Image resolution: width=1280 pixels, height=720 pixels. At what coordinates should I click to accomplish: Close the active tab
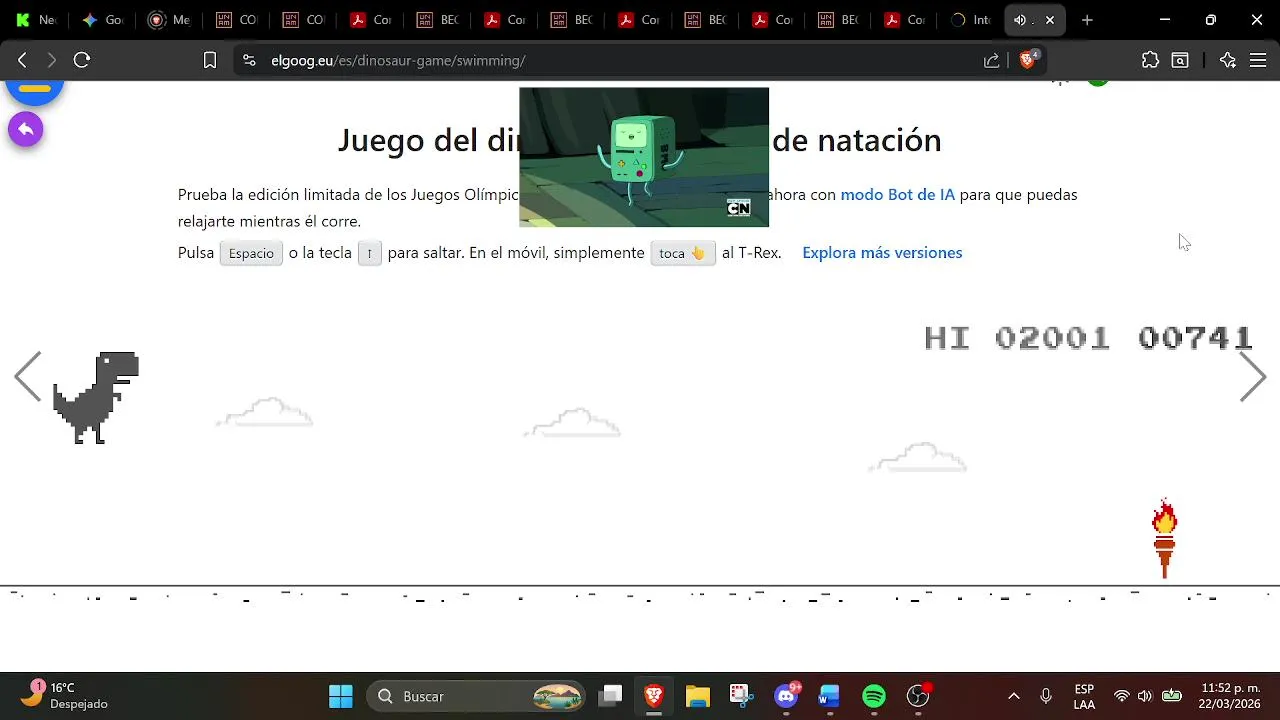click(x=1049, y=20)
